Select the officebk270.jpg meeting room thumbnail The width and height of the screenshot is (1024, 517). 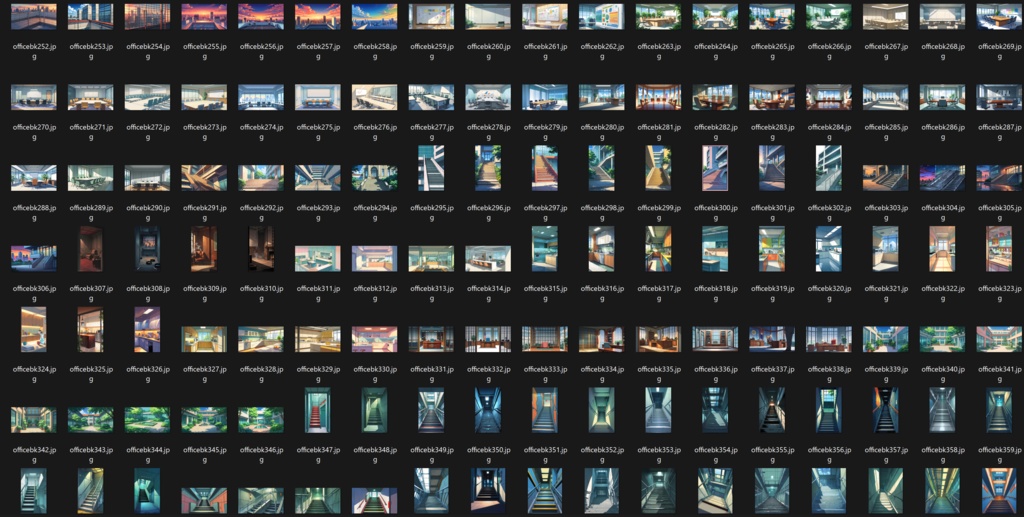[34, 97]
